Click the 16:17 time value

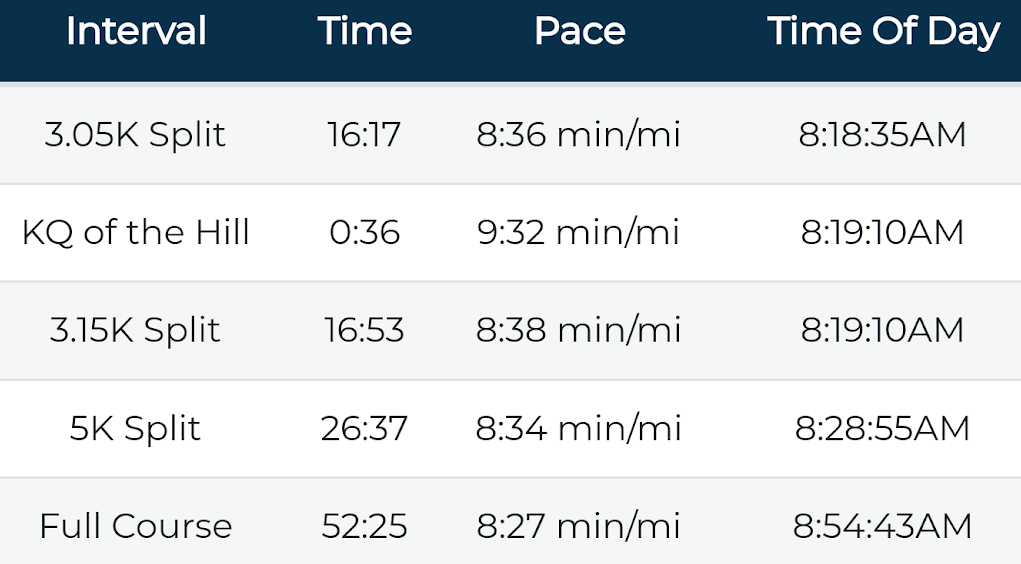tap(364, 135)
